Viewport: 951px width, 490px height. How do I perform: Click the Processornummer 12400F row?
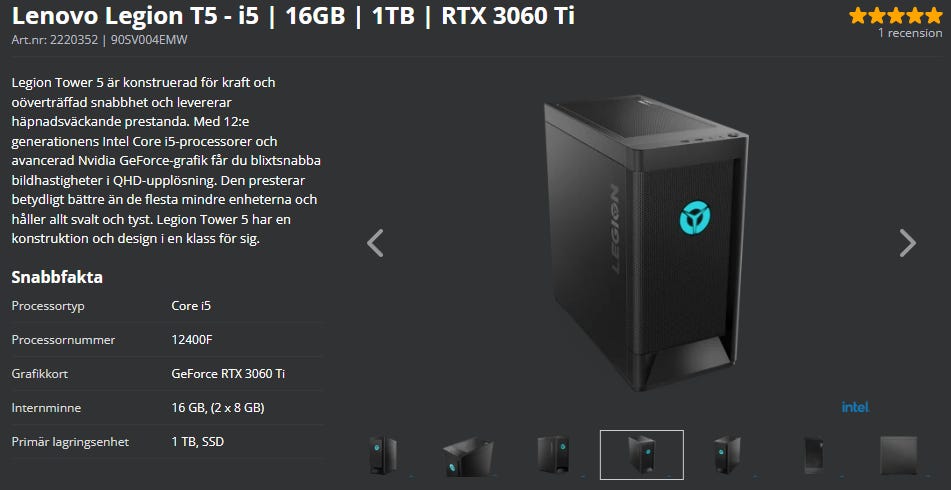click(x=167, y=340)
